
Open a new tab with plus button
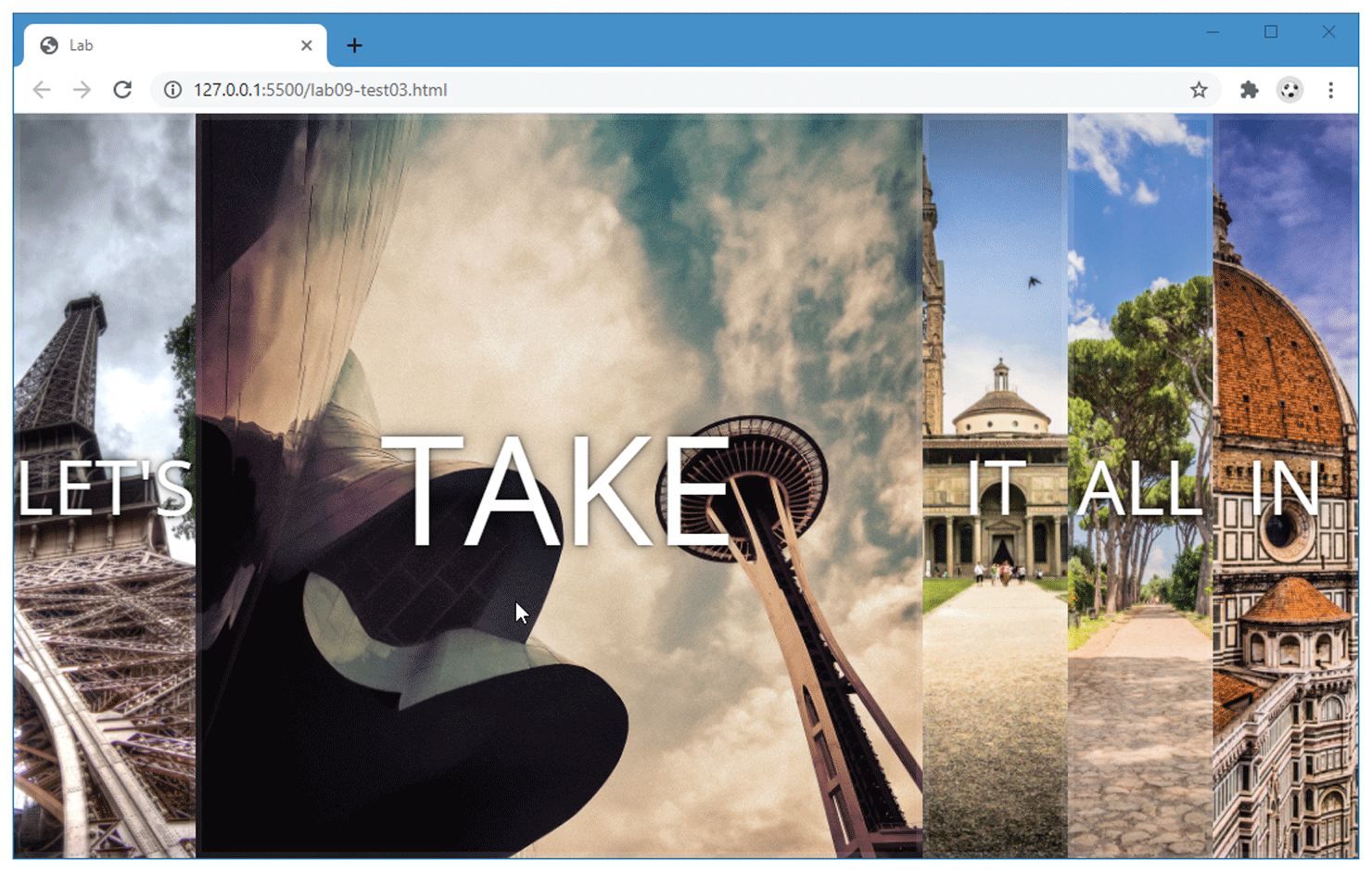pyautogui.click(x=354, y=45)
